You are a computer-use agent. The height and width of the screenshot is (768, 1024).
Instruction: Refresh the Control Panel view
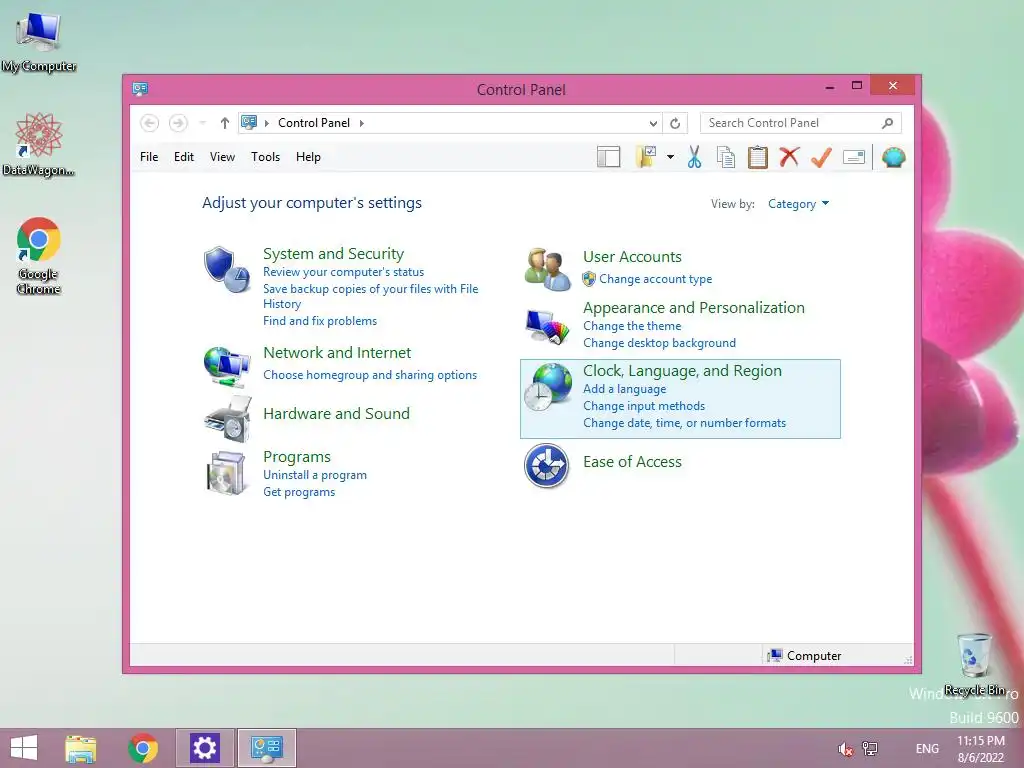pos(675,123)
